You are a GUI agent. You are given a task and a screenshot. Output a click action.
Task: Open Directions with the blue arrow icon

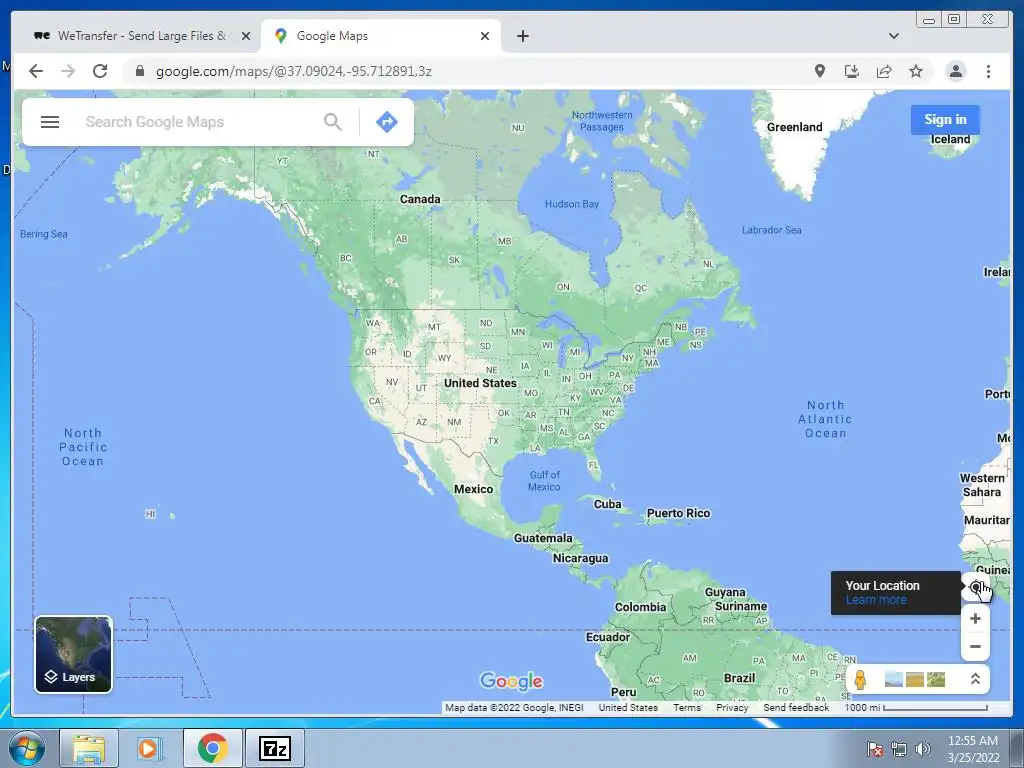pyautogui.click(x=387, y=122)
